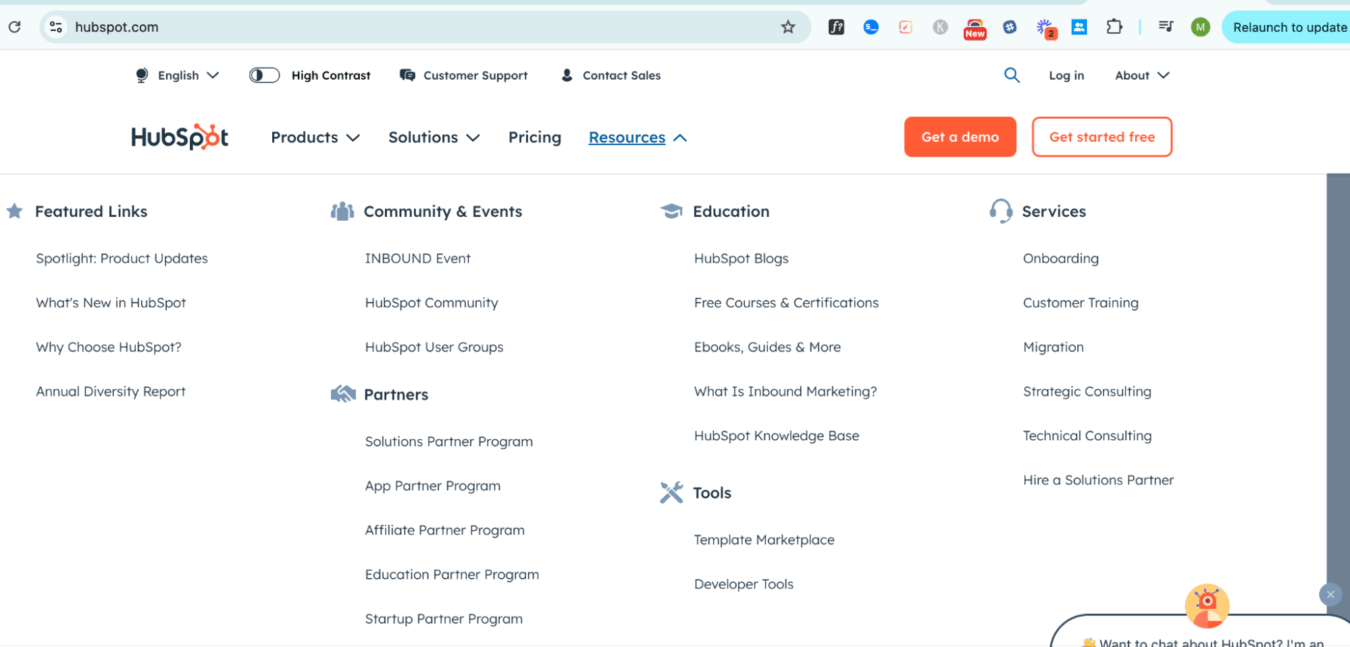Reload the page with the refresh icon
The height and width of the screenshot is (647, 1350).
tap(14, 27)
